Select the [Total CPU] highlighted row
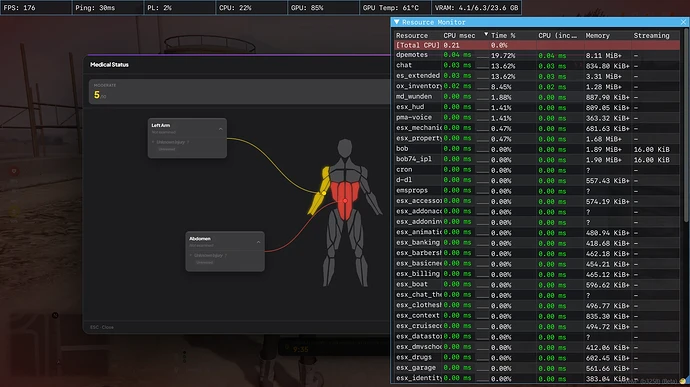The image size is (690, 387). click(x=537, y=45)
